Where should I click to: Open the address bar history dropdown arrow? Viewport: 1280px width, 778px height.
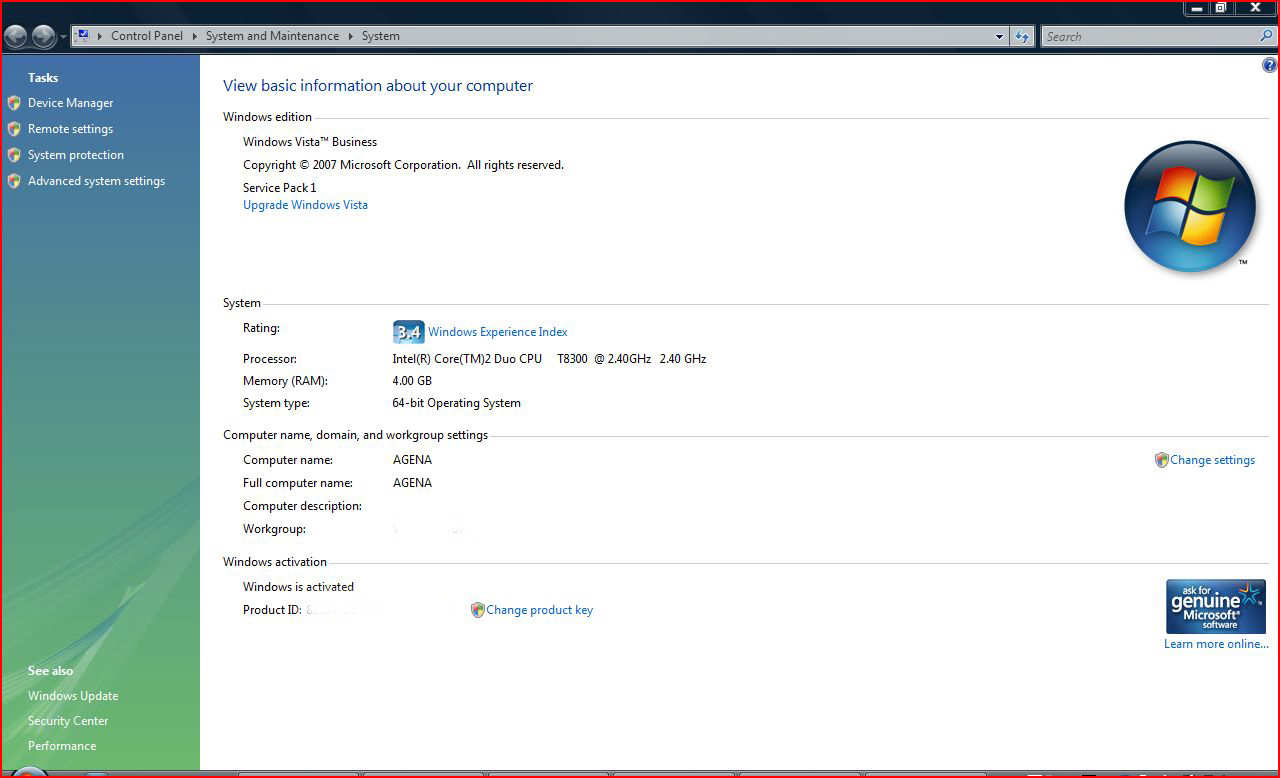(999, 37)
